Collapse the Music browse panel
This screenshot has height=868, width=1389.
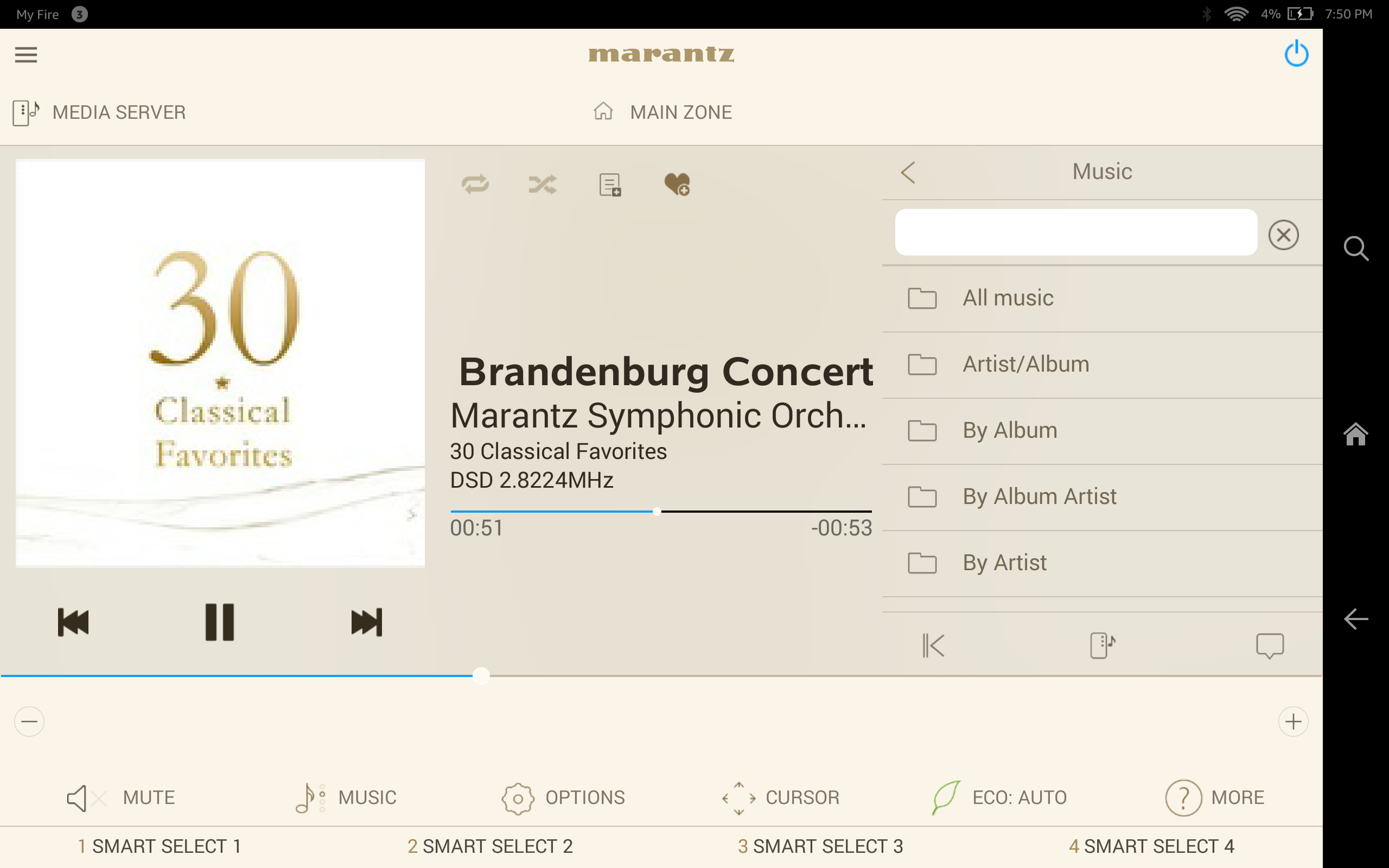click(x=909, y=171)
